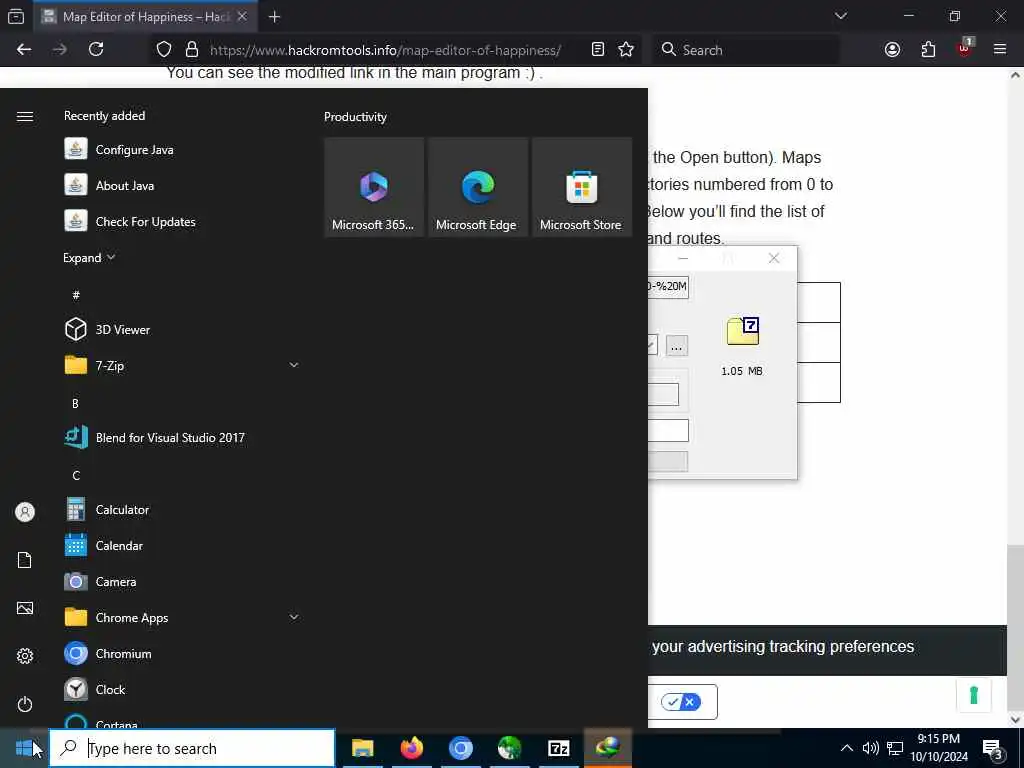Open 7-Zip from taskbar
Screen dimensions: 1024x768
point(558,748)
